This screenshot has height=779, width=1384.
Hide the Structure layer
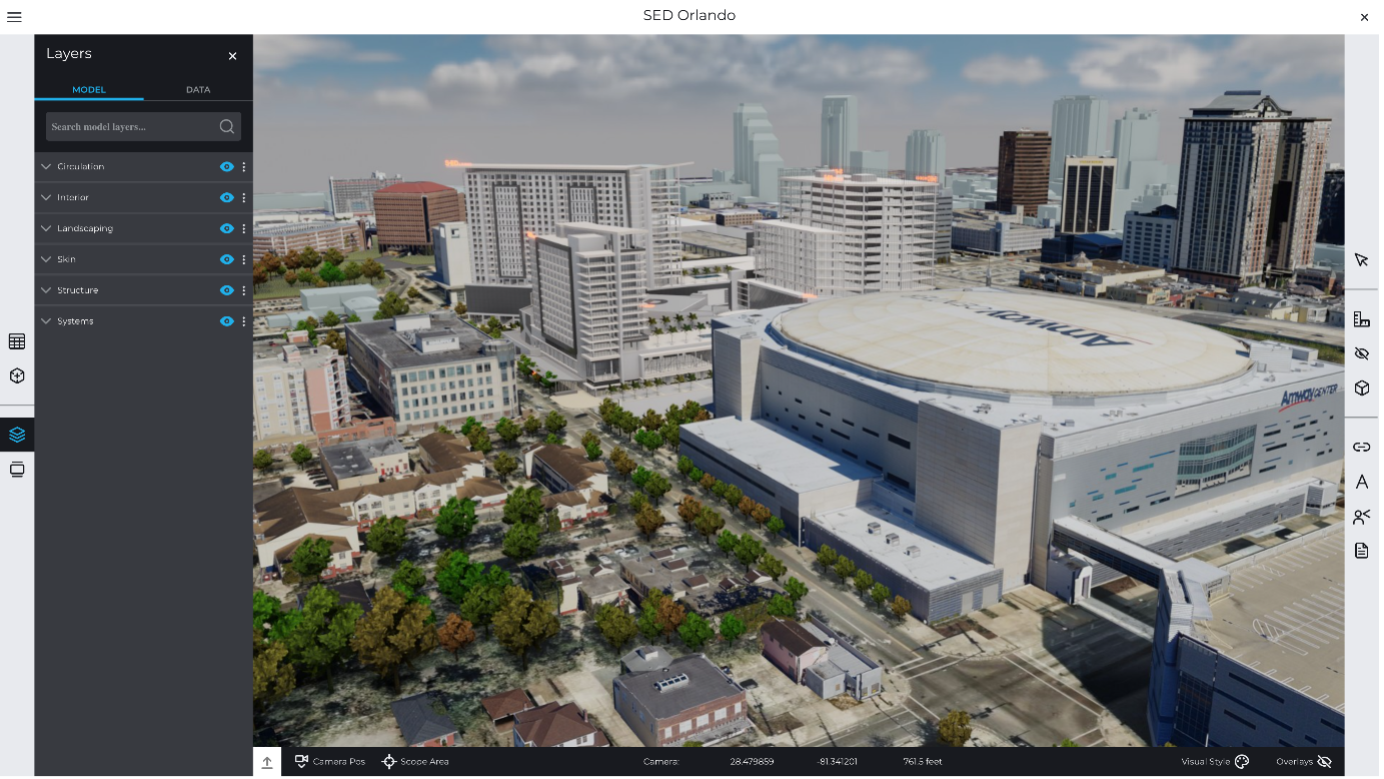click(227, 291)
